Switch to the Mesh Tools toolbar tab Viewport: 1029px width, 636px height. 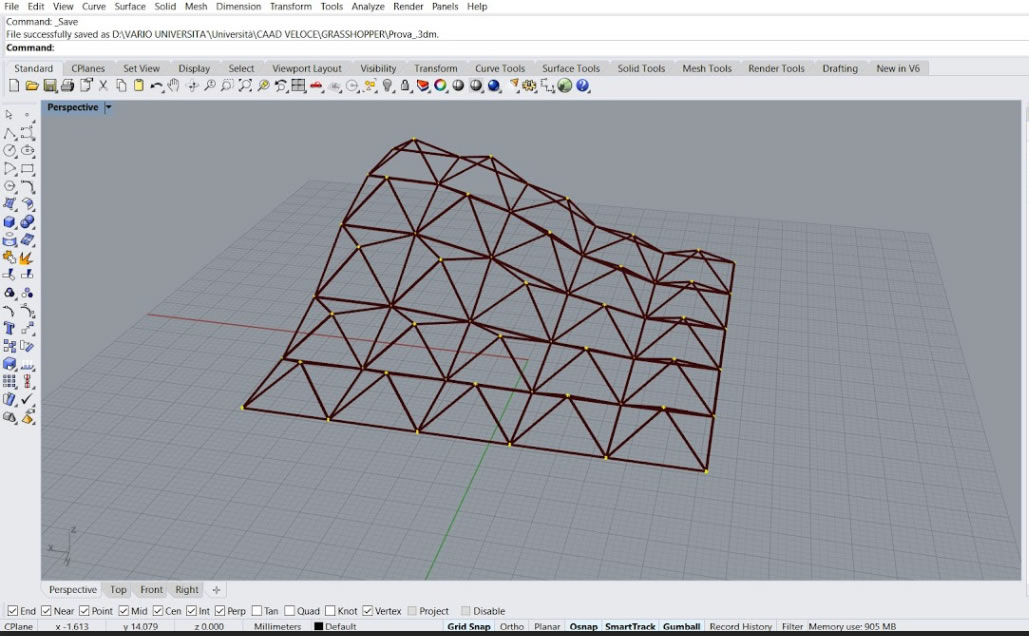pyautogui.click(x=706, y=68)
